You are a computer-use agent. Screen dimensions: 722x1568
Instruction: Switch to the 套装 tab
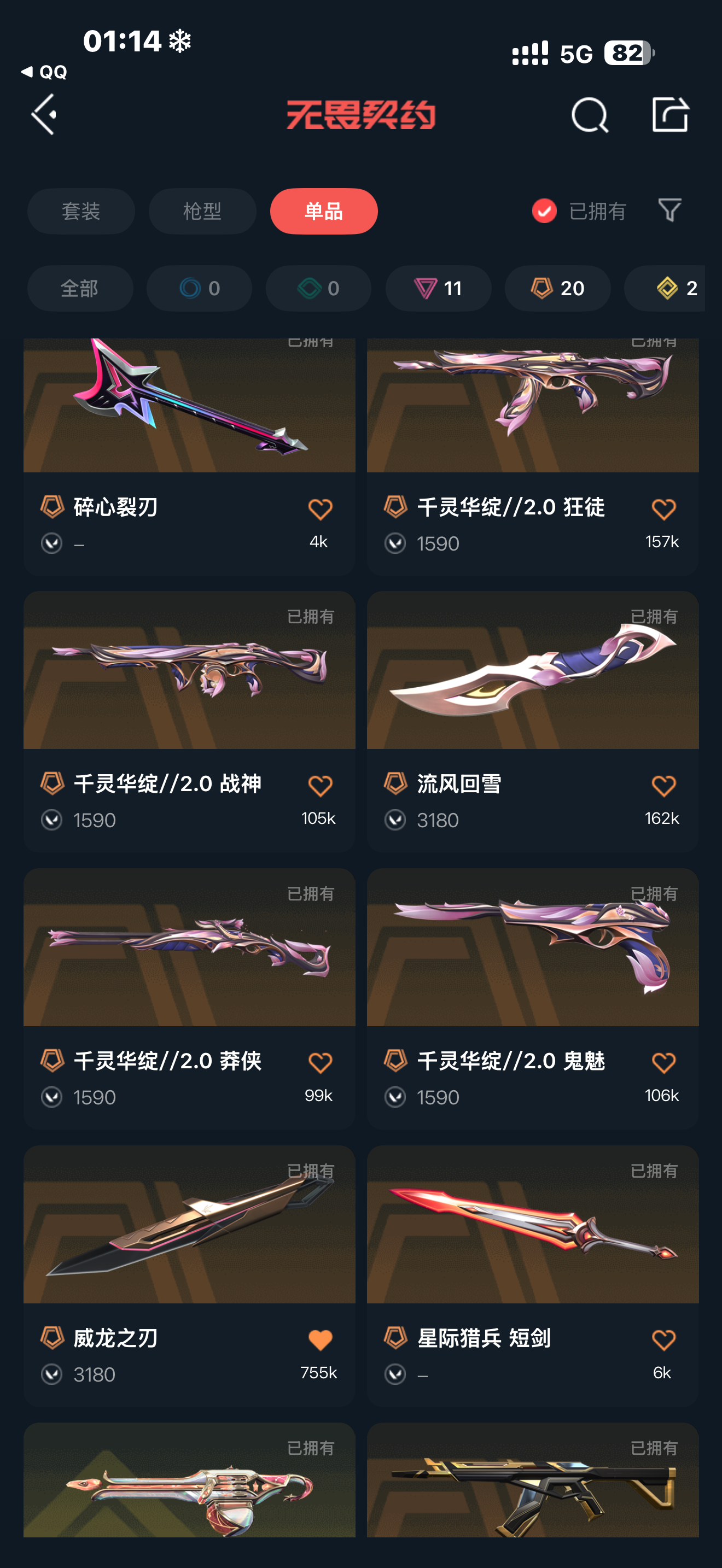pyautogui.click(x=81, y=211)
